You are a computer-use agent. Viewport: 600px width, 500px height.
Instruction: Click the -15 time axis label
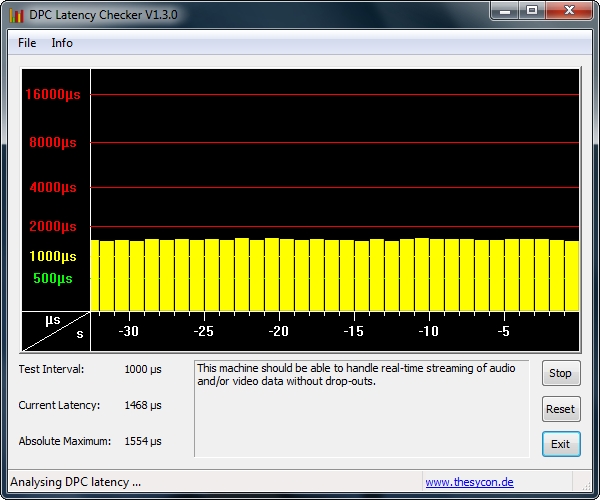coord(354,331)
